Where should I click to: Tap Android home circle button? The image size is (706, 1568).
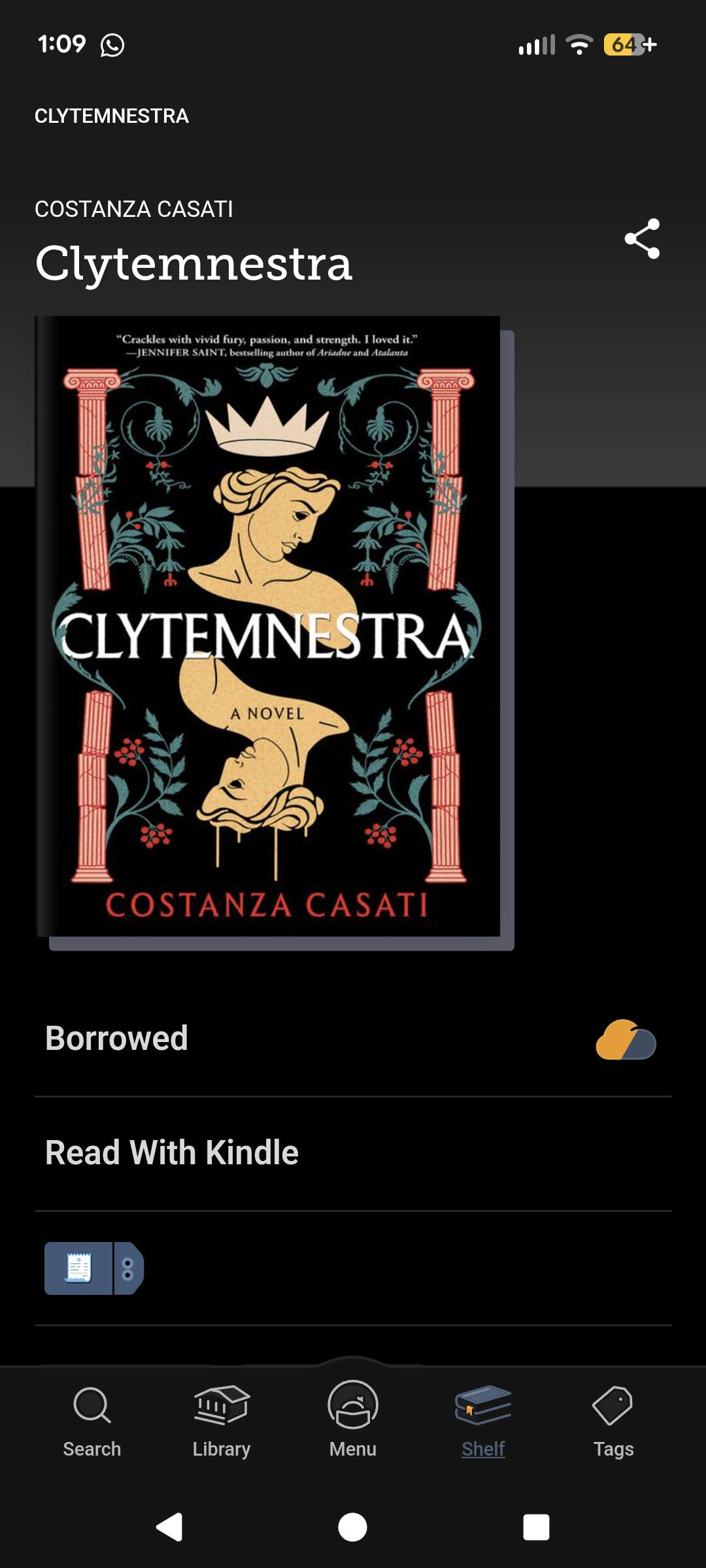tap(352, 1527)
